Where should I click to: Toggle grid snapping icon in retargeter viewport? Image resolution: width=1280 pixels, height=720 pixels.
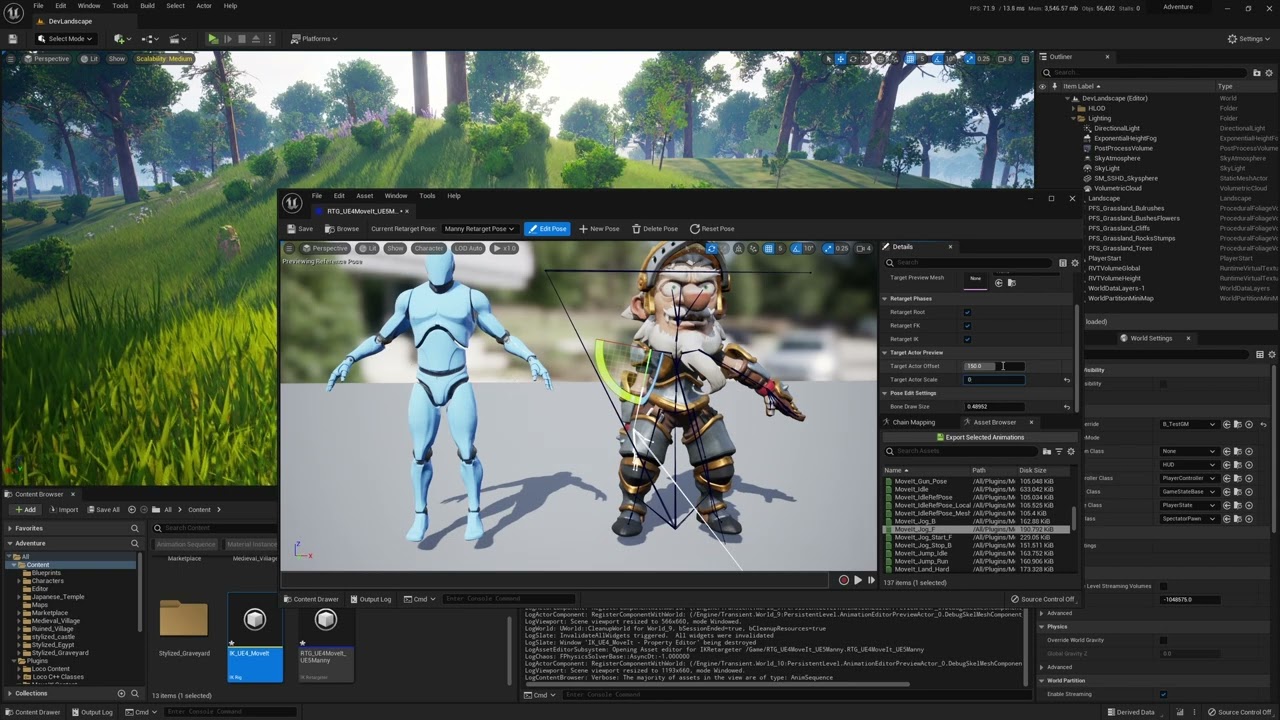coord(767,248)
